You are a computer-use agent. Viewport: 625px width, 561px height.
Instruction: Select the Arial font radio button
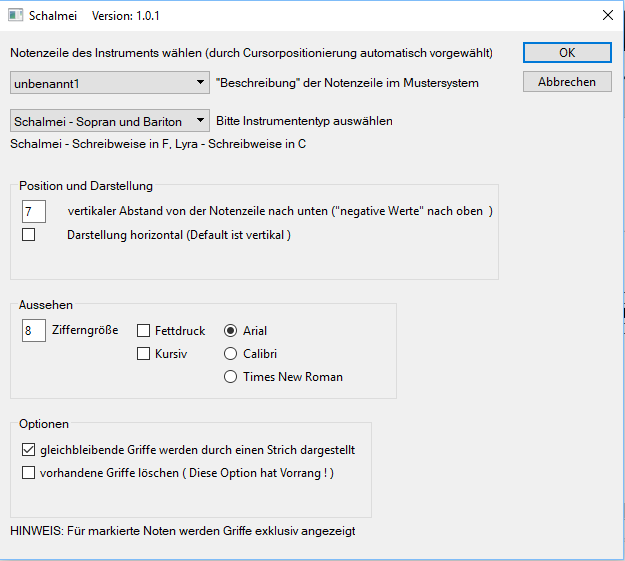point(231,331)
